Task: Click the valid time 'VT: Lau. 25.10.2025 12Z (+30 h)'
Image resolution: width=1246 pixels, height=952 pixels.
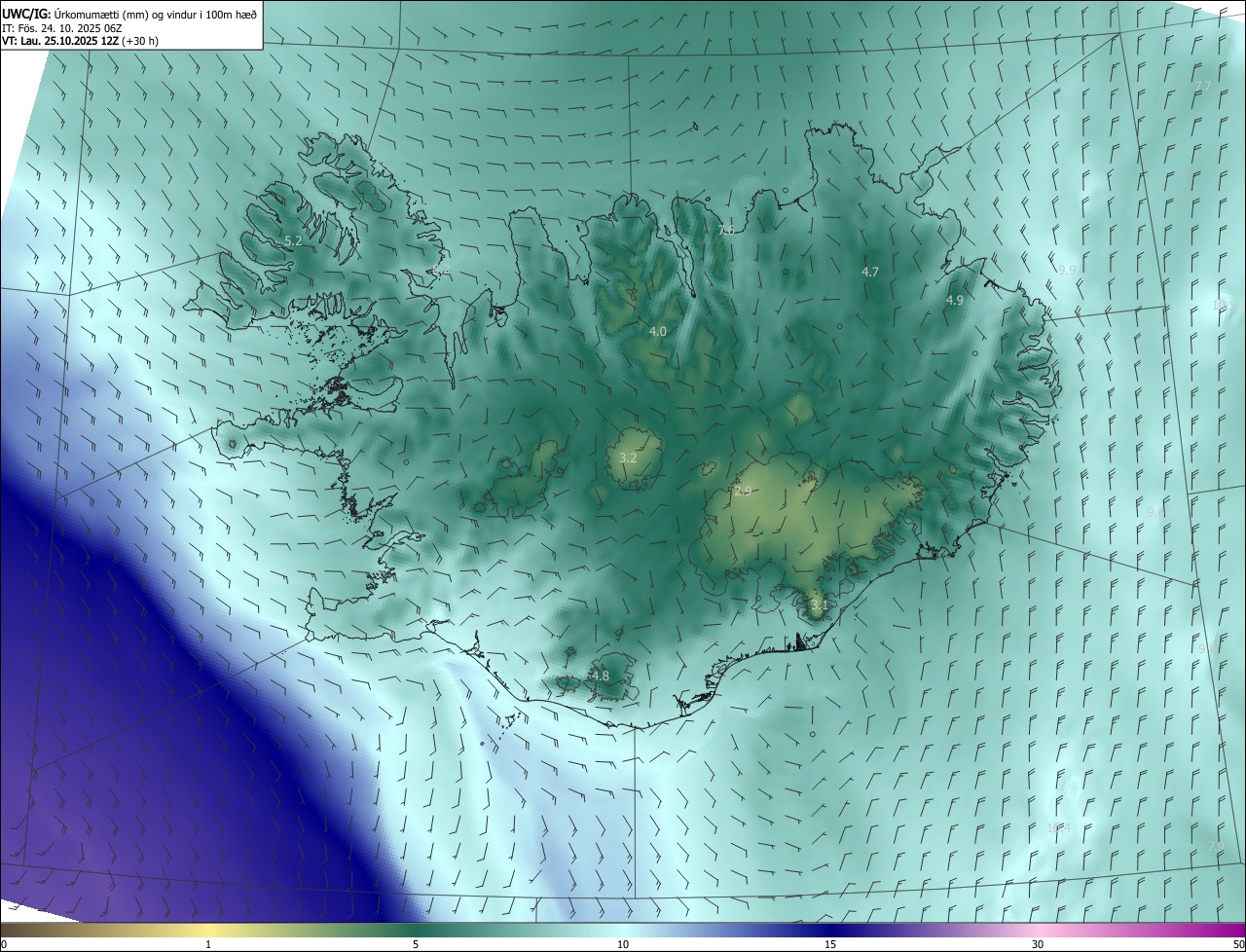Action: (80, 41)
